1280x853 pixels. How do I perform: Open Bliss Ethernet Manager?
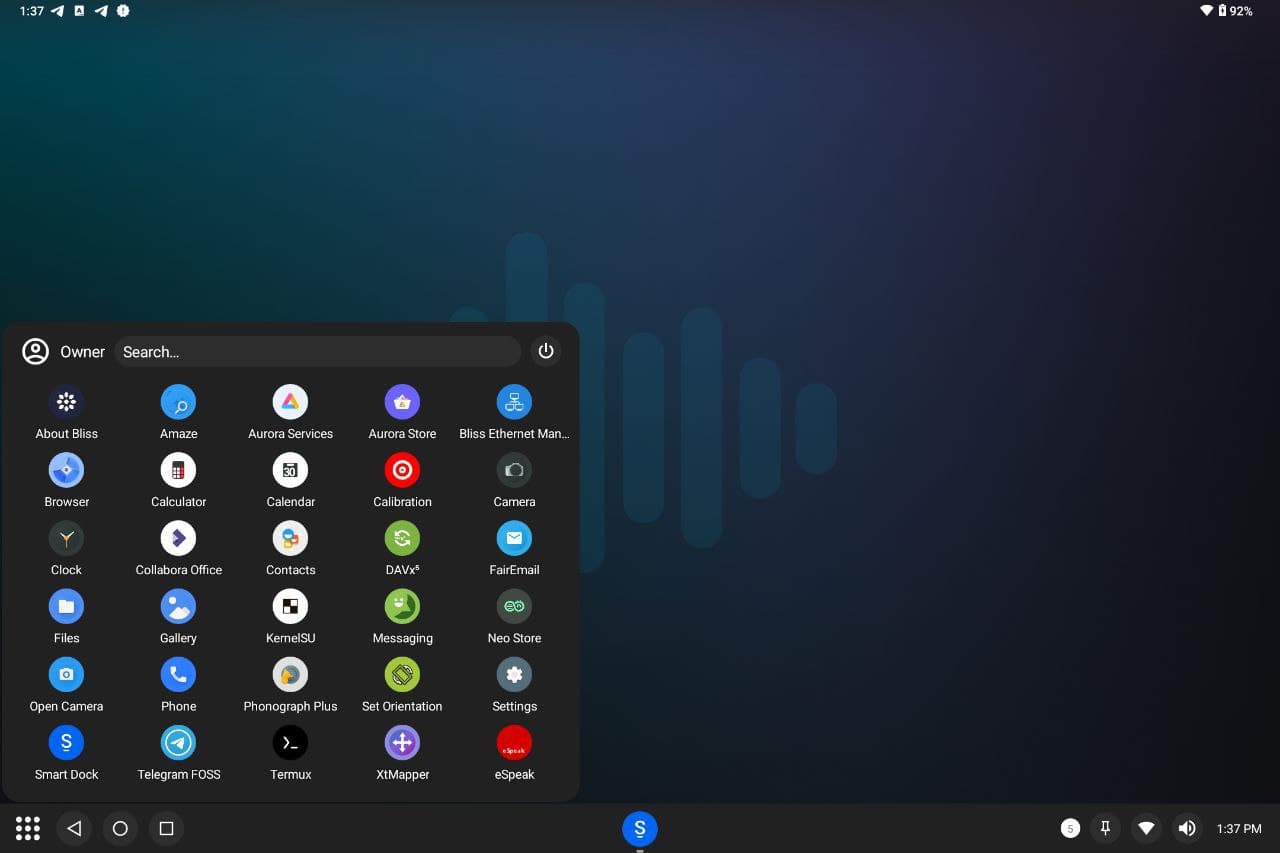point(514,402)
